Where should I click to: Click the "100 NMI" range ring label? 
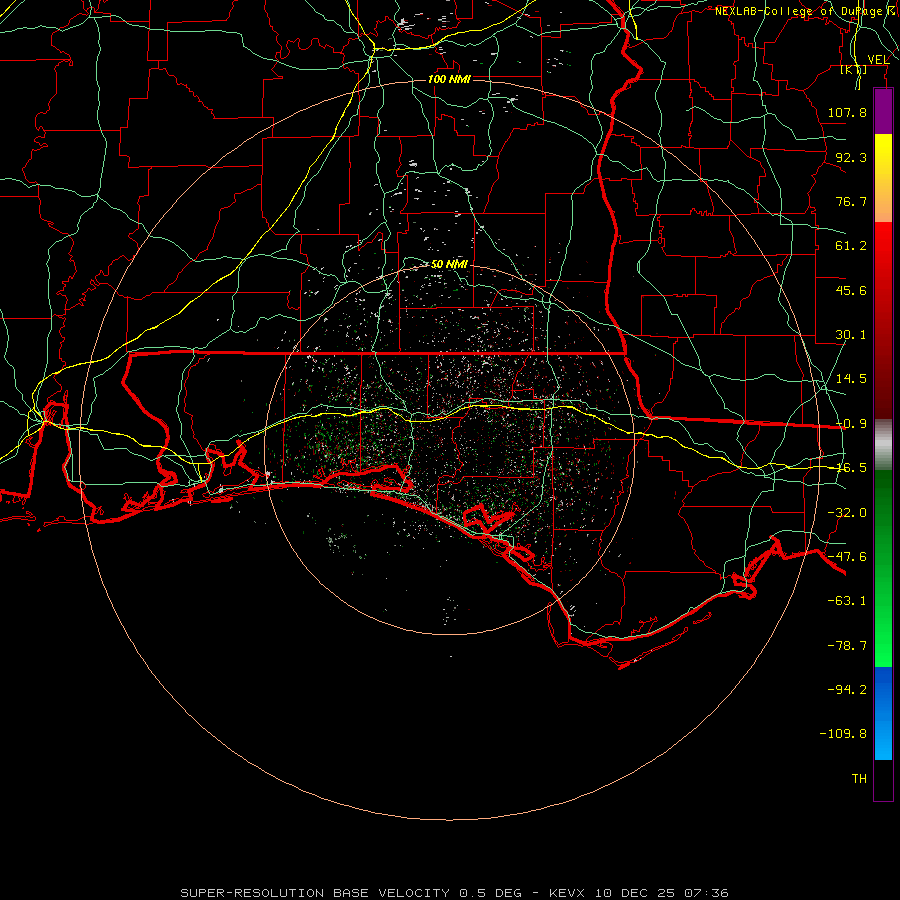tap(449, 79)
